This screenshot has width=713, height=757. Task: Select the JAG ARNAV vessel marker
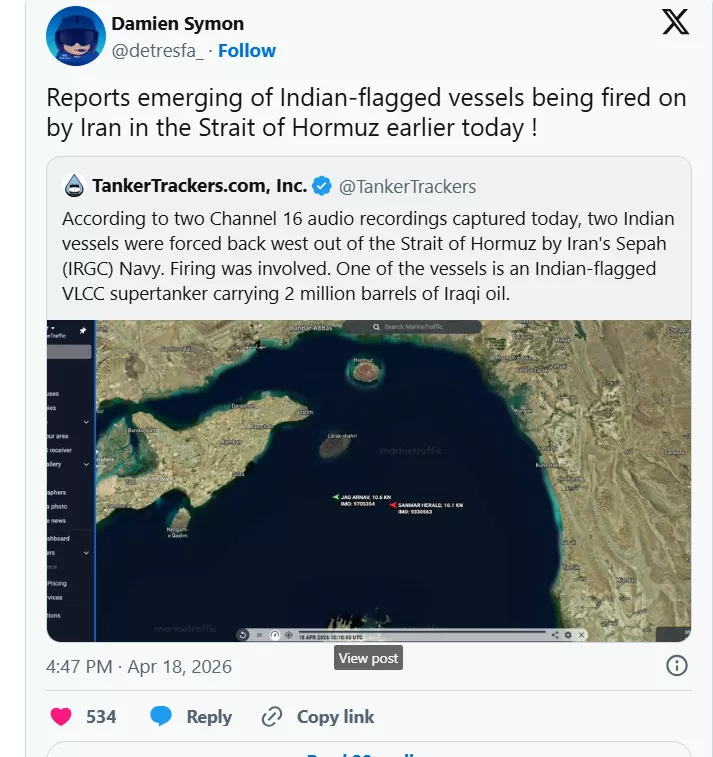click(x=336, y=496)
